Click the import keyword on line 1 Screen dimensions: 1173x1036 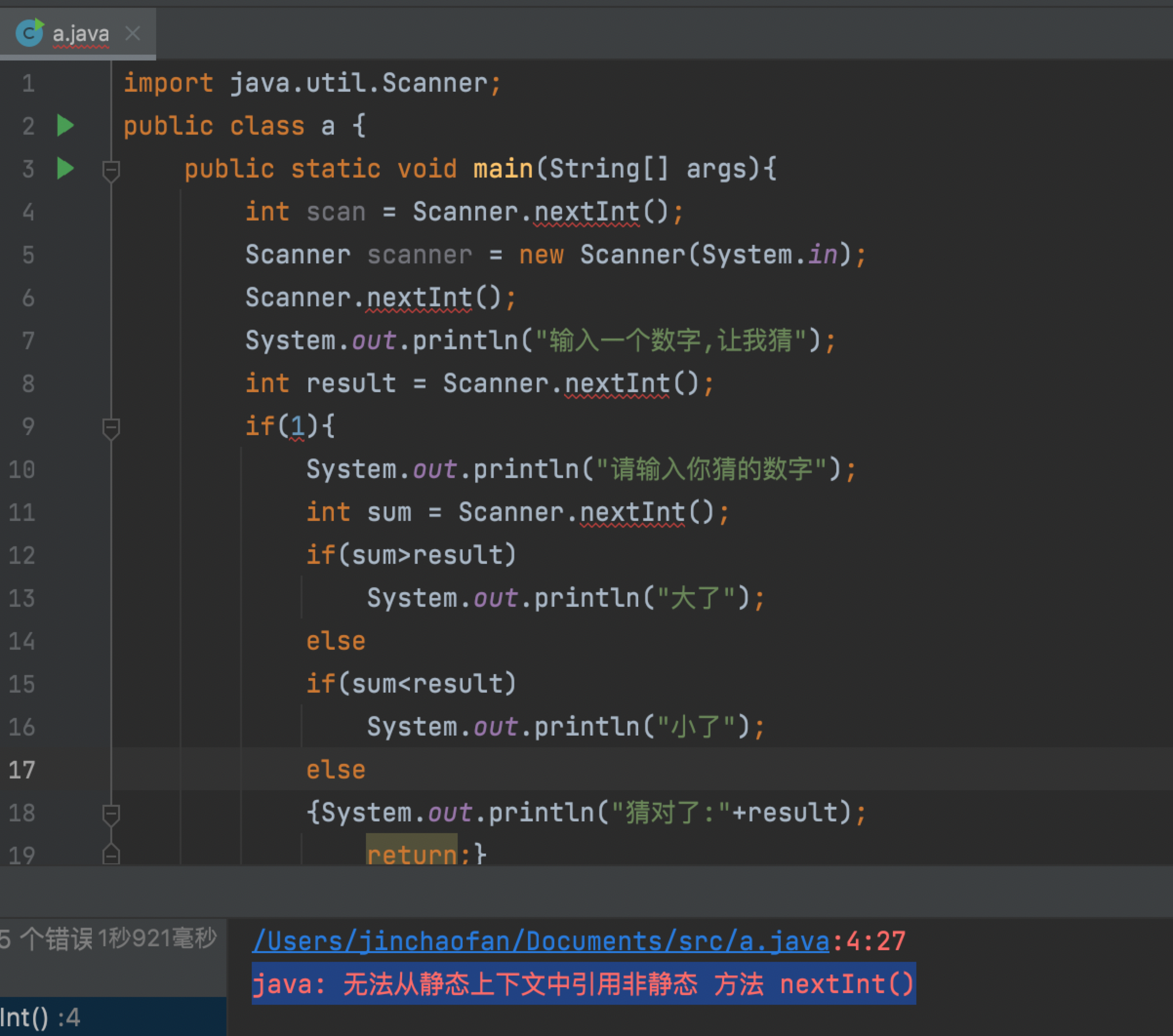point(168,83)
